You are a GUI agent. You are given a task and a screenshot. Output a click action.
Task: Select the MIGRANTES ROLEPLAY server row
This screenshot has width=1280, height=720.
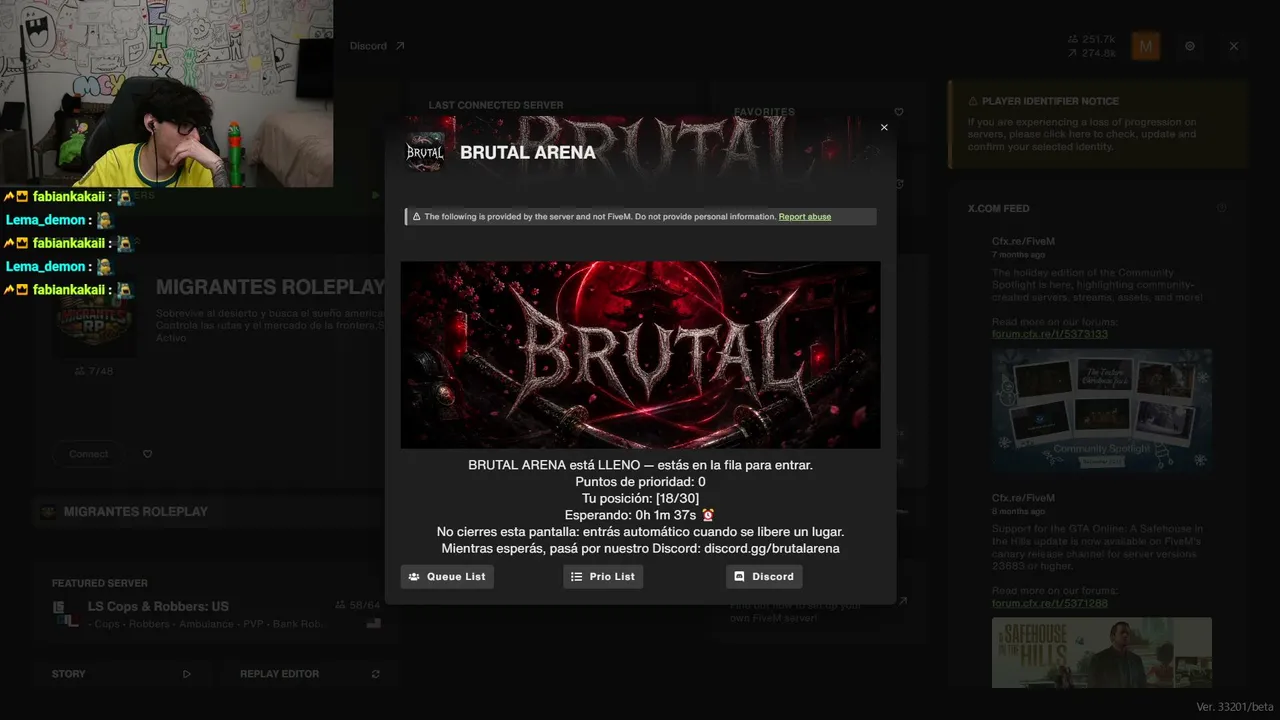click(x=208, y=512)
